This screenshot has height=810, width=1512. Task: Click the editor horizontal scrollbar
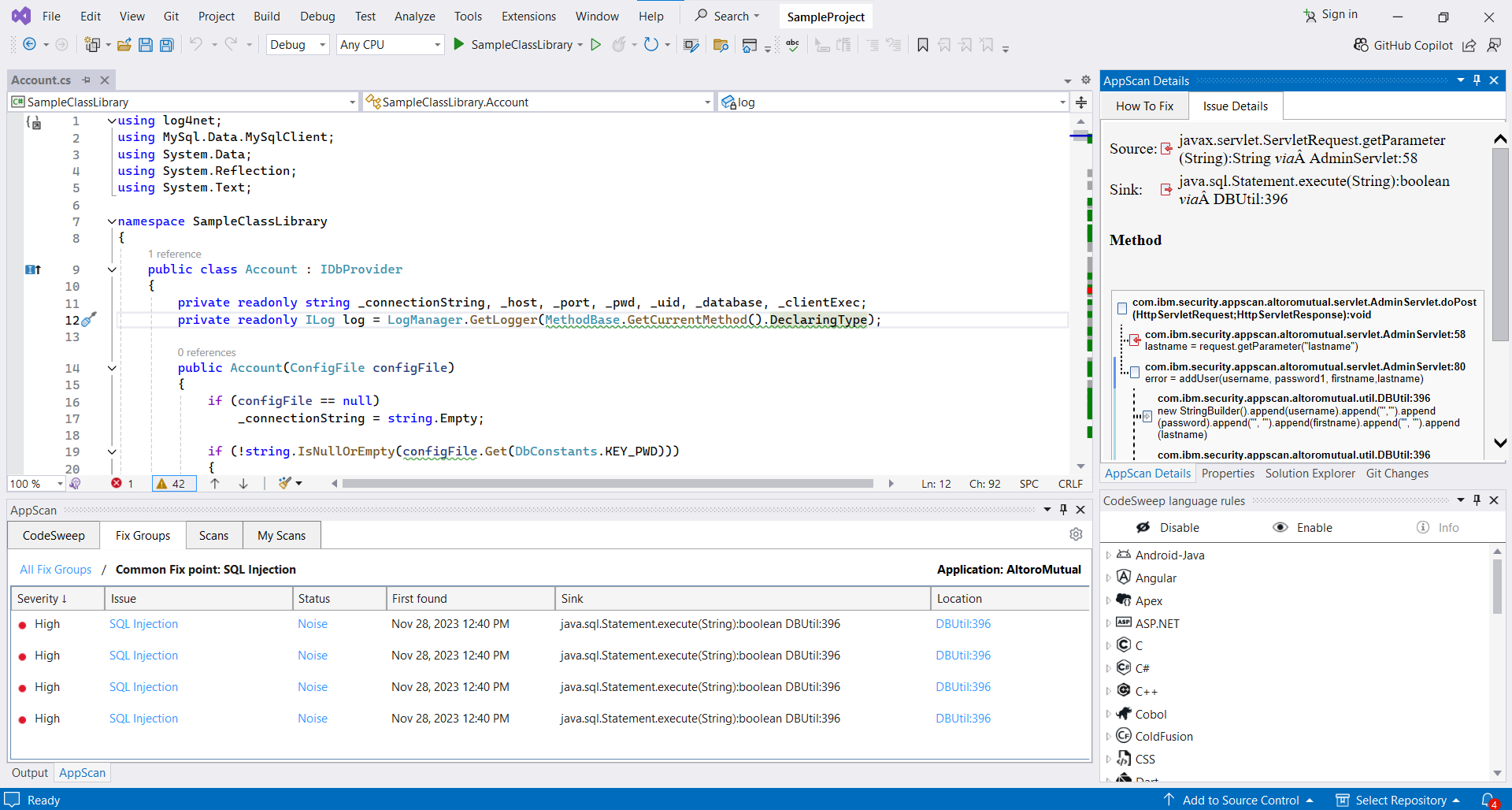(608, 483)
